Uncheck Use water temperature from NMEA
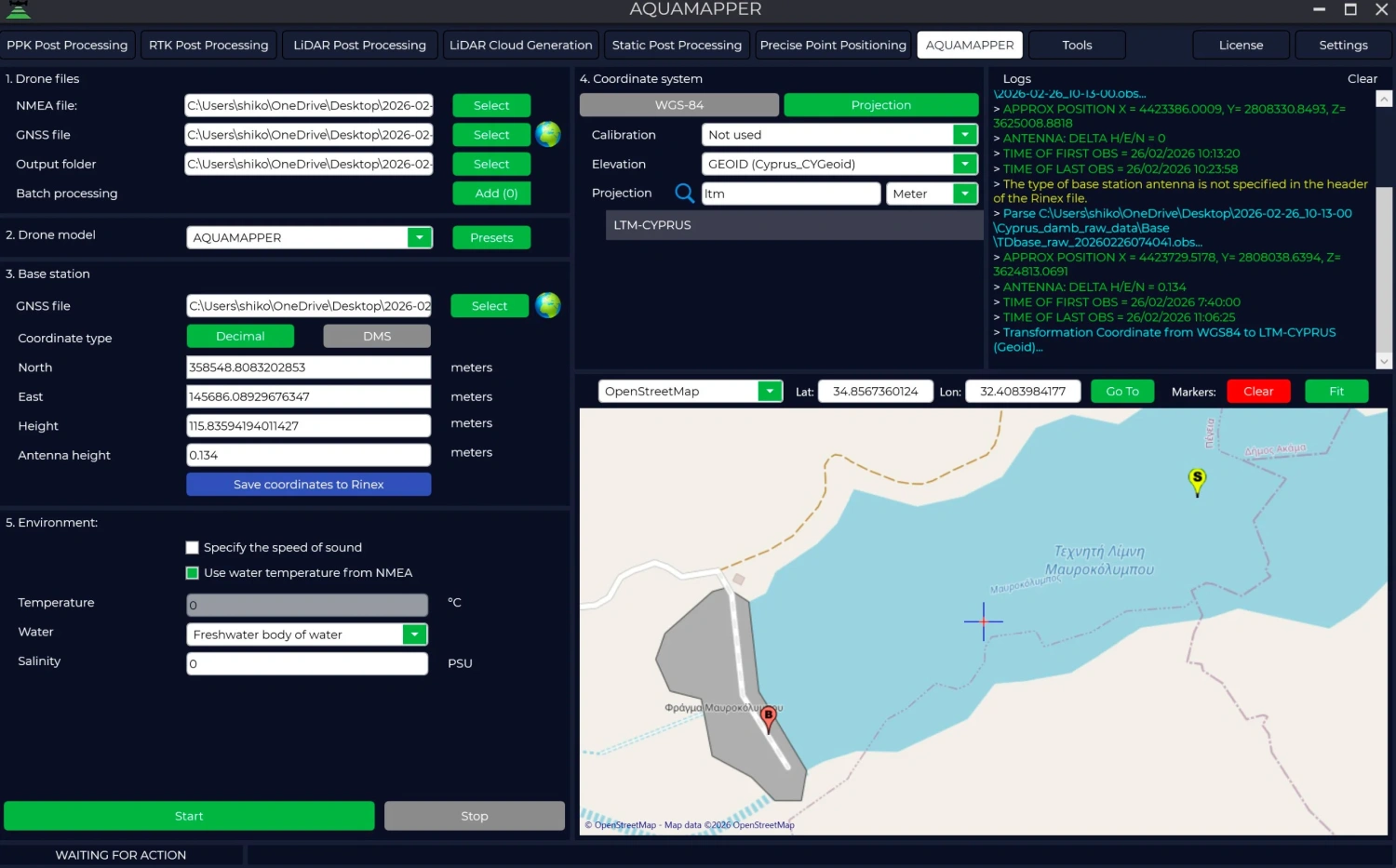The width and height of the screenshot is (1396, 868). tap(193, 573)
